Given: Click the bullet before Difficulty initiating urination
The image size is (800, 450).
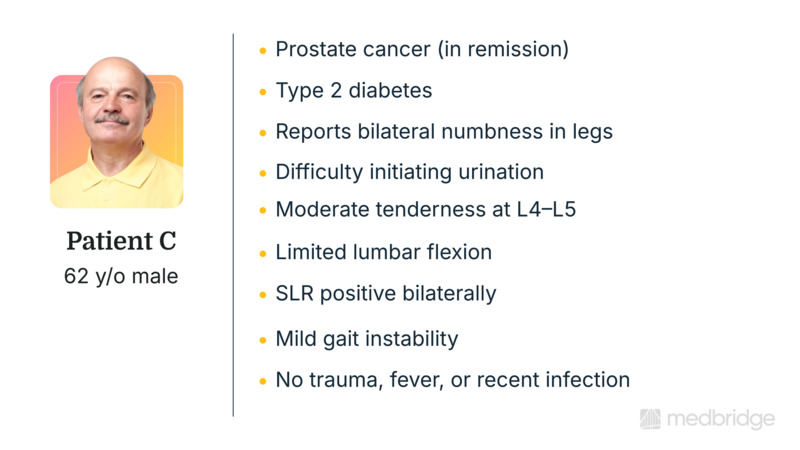Looking at the screenshot, I should click(263, 173).
